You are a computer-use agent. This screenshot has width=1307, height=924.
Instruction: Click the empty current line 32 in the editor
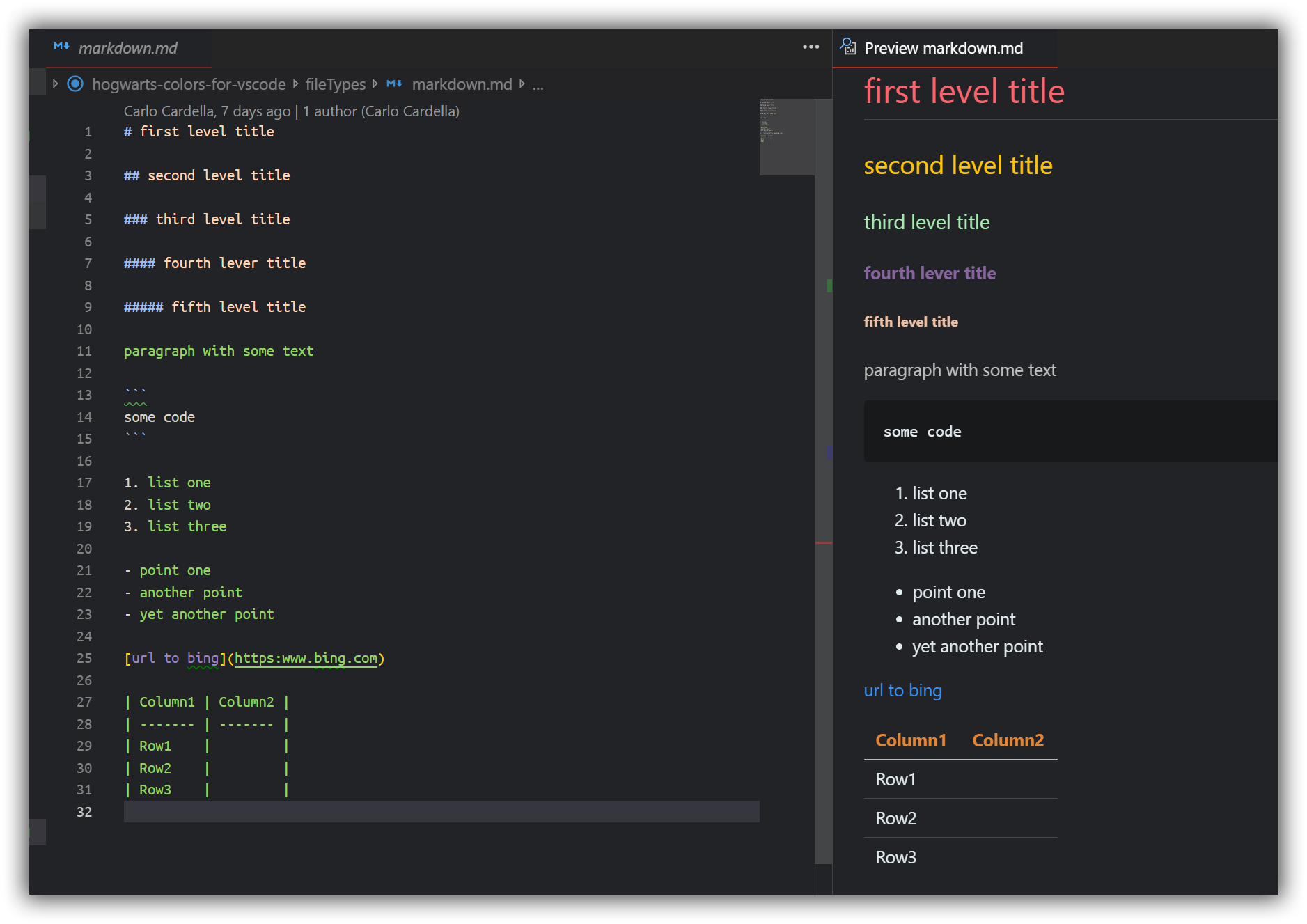[x=441, y=812]
